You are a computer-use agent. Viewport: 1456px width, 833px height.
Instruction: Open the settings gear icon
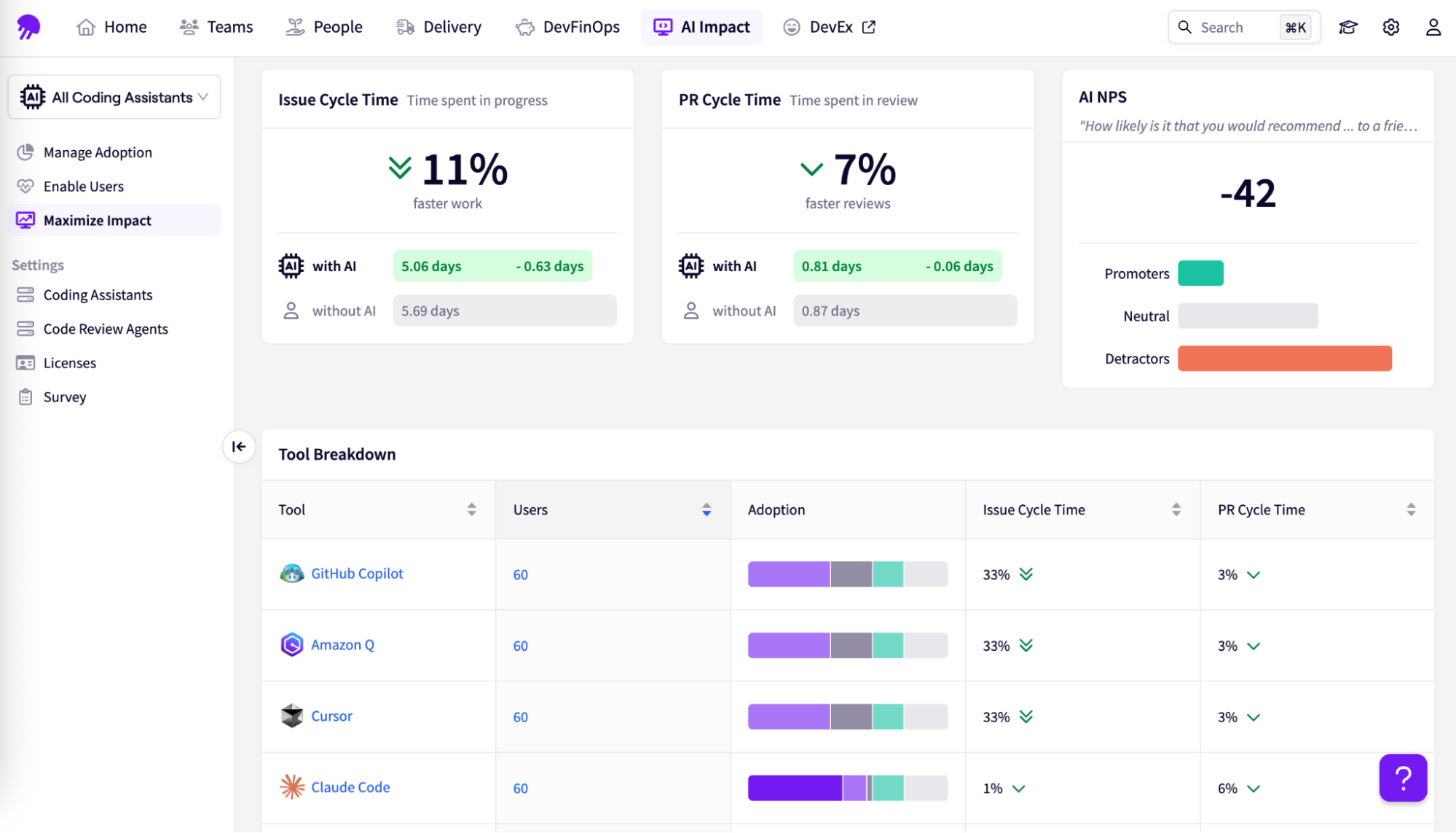coord(1390,27)
